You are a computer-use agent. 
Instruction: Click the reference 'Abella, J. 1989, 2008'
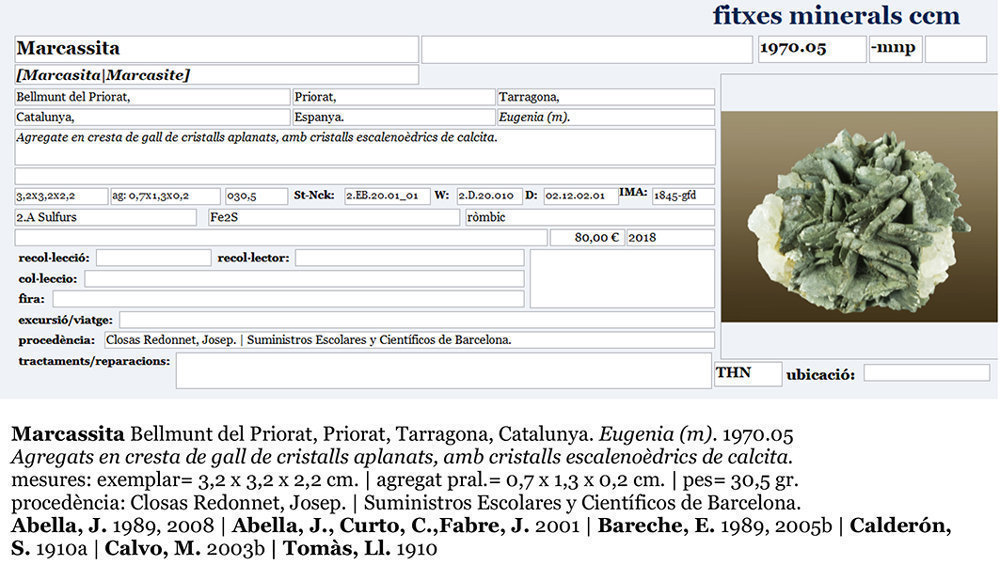113,525
